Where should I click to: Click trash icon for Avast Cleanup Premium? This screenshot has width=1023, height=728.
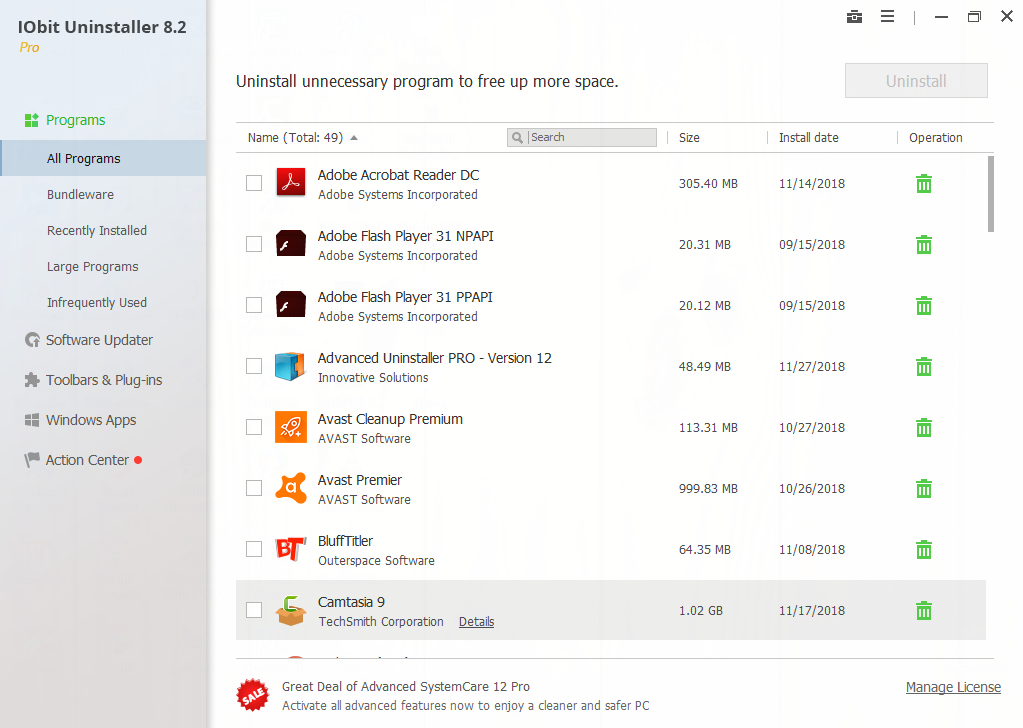coord(923,428)
